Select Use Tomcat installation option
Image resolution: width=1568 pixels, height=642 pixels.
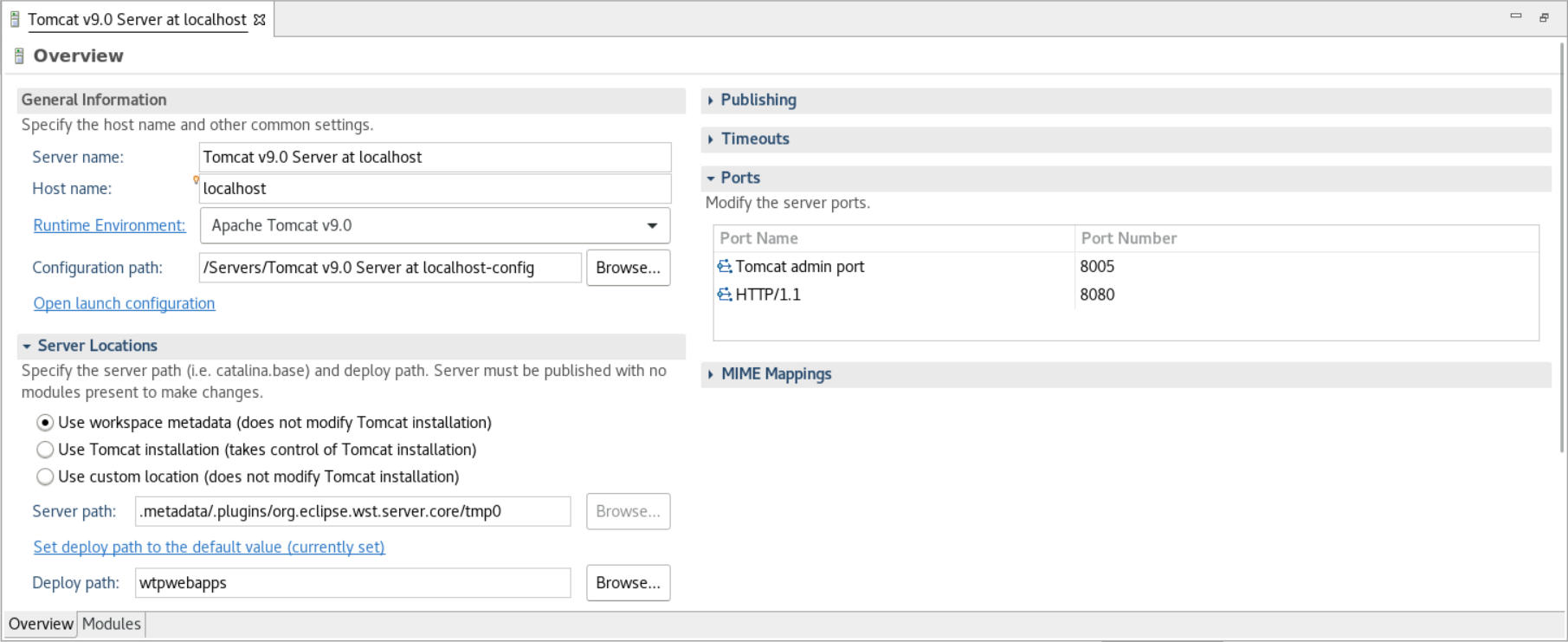pyautogui.click(x=45, y=450)
